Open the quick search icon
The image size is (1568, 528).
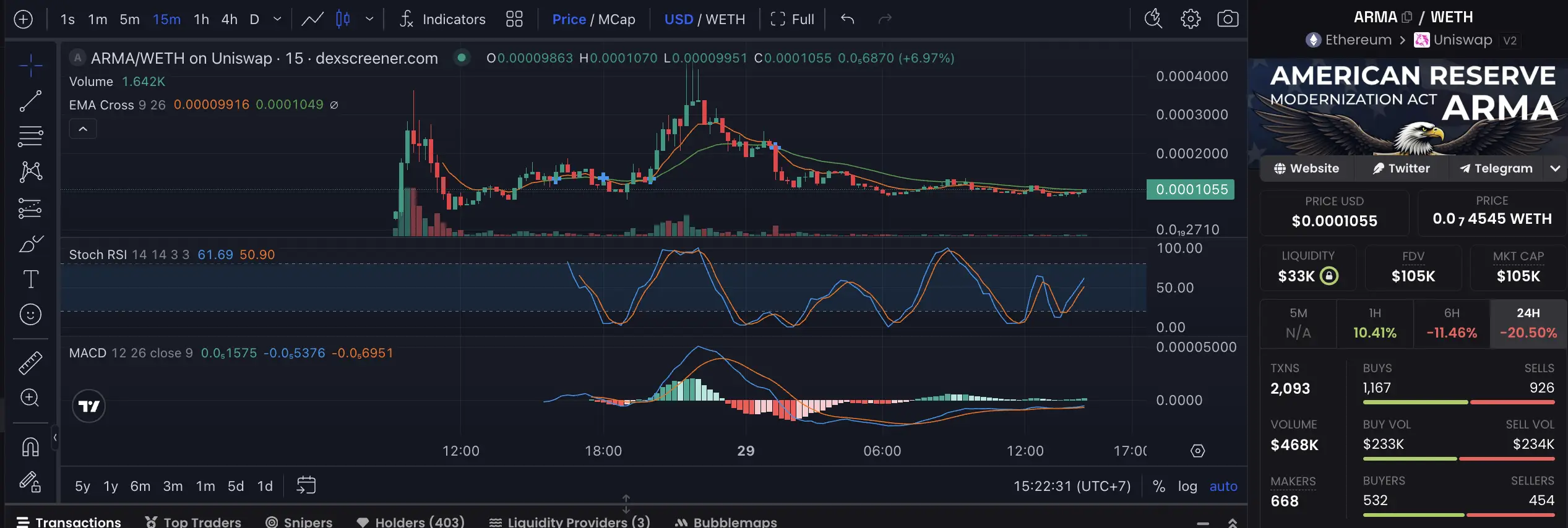coord(1153,19)
